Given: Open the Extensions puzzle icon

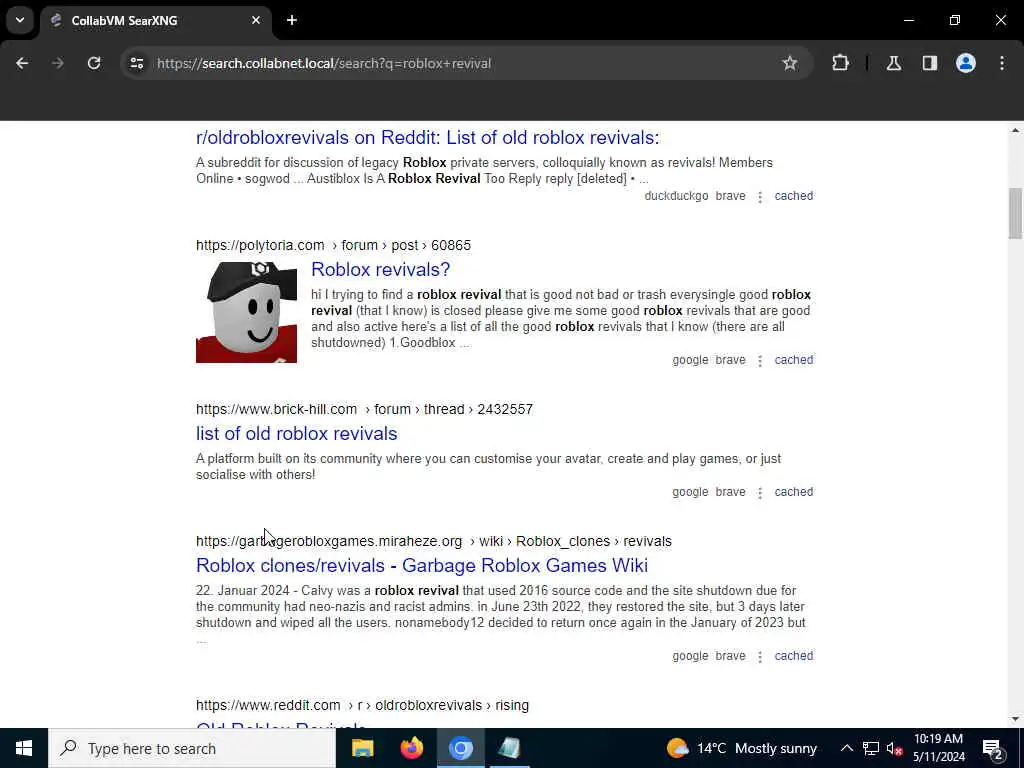Looking at the screenshot, I should click(840, 63).
